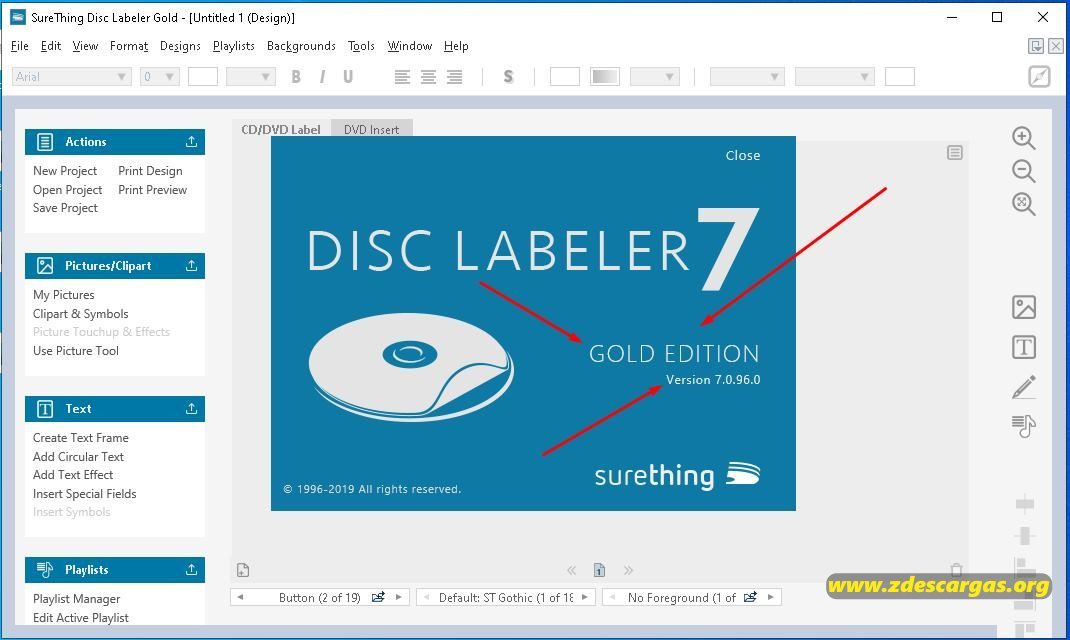Click the page 1 icon below canvas

click(599, 570)
